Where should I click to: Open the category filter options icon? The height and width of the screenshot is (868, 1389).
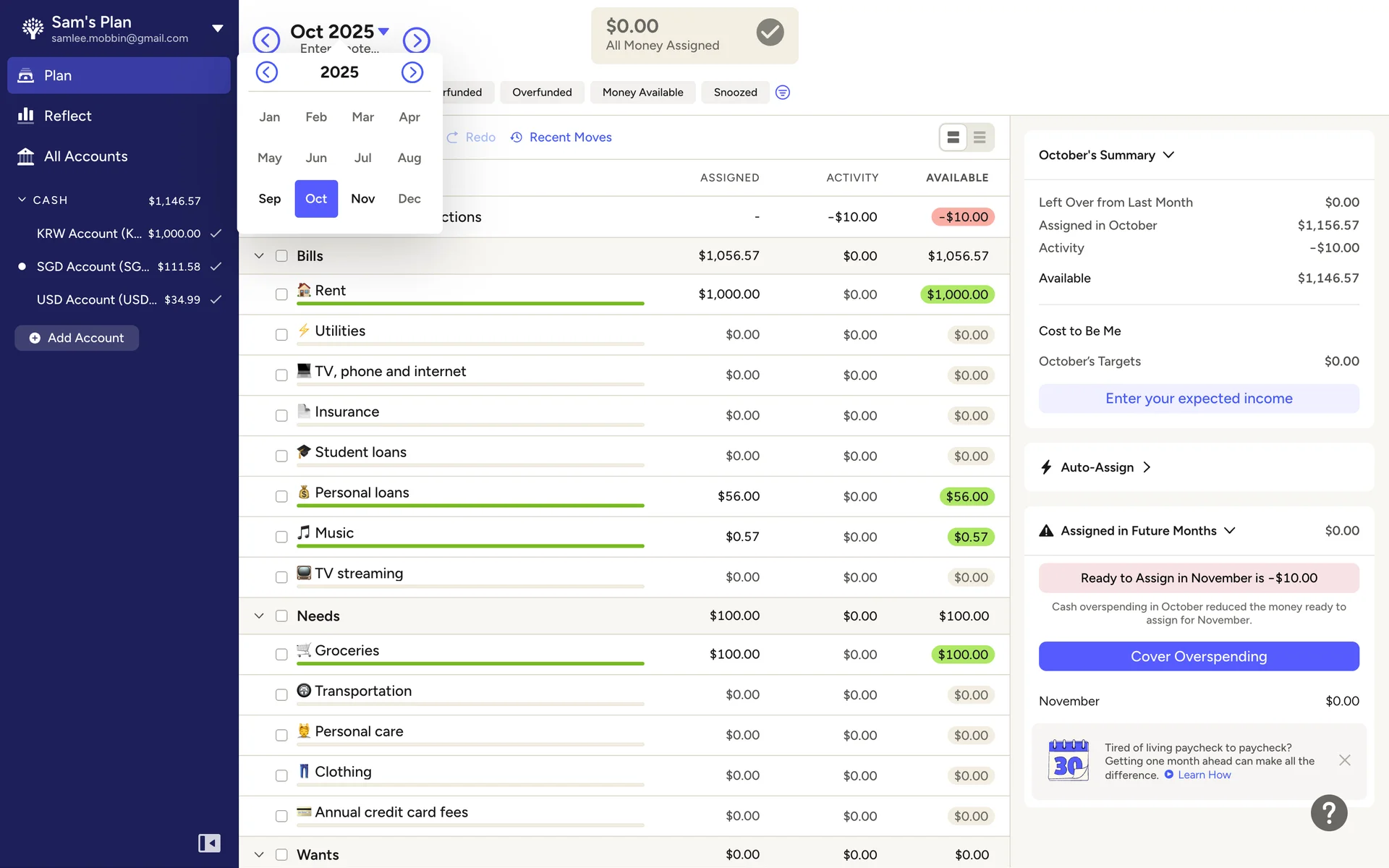click(782, 93)
